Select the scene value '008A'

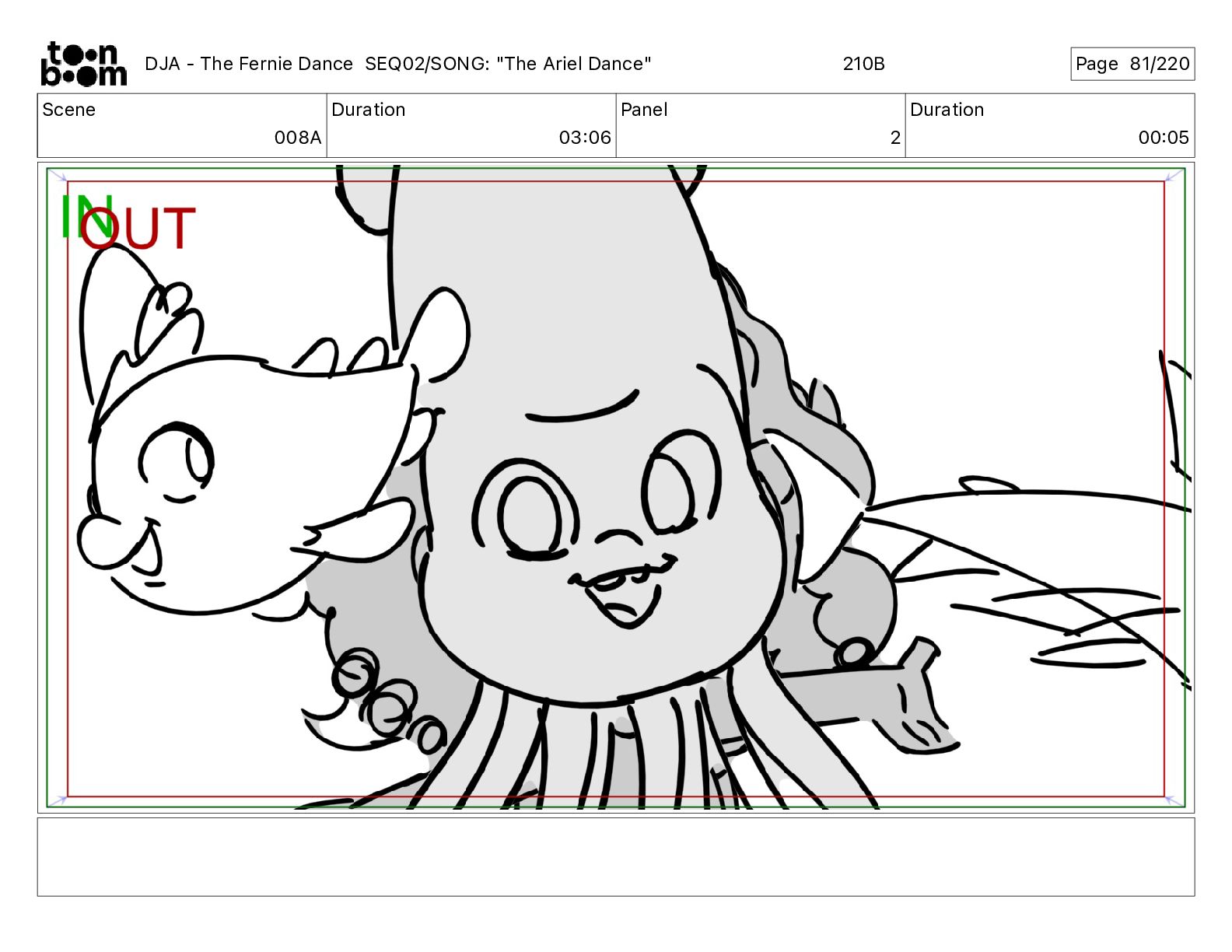click(x=298, y=138)
